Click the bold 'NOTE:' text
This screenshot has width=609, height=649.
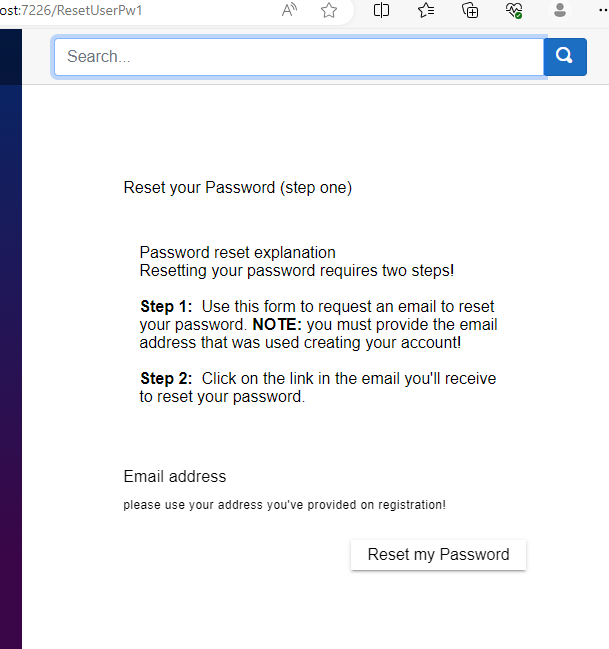pos(277,325)
